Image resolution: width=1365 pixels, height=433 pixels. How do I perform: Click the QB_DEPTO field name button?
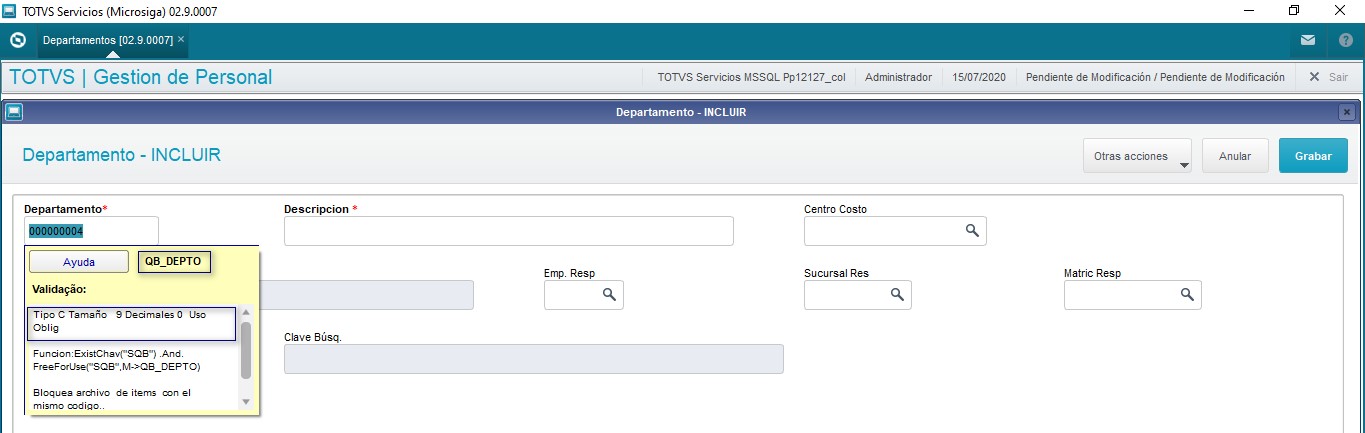173,262
